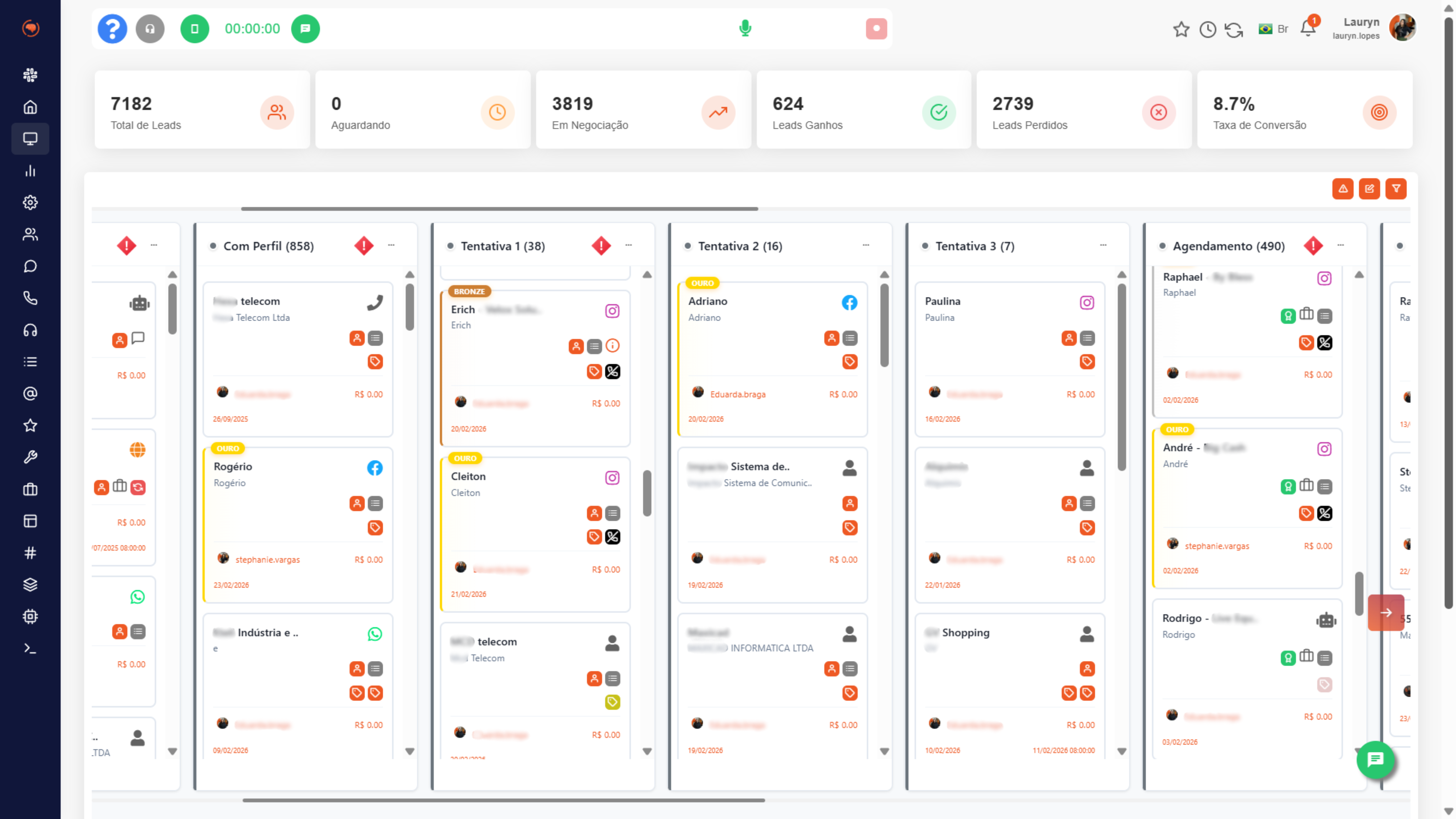The image size is (1456, 819).
Task: Click the Leads Perdidos stat card
Action: click(x=1084, y=110)
